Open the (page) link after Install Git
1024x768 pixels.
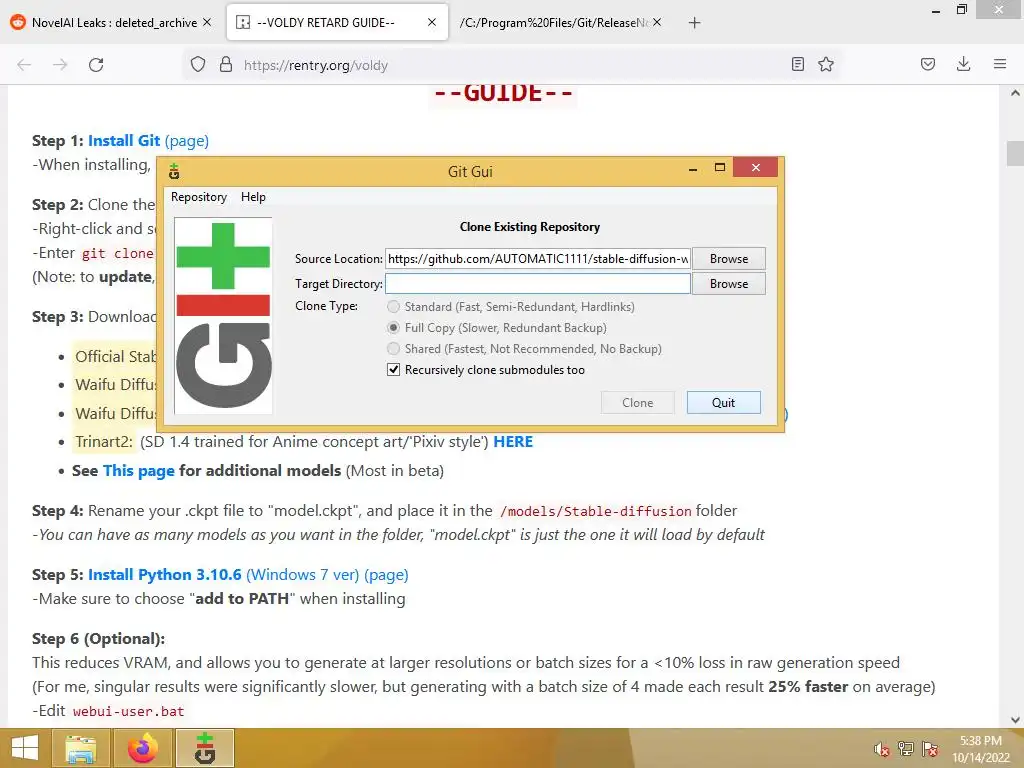click(x=187, y=140)
